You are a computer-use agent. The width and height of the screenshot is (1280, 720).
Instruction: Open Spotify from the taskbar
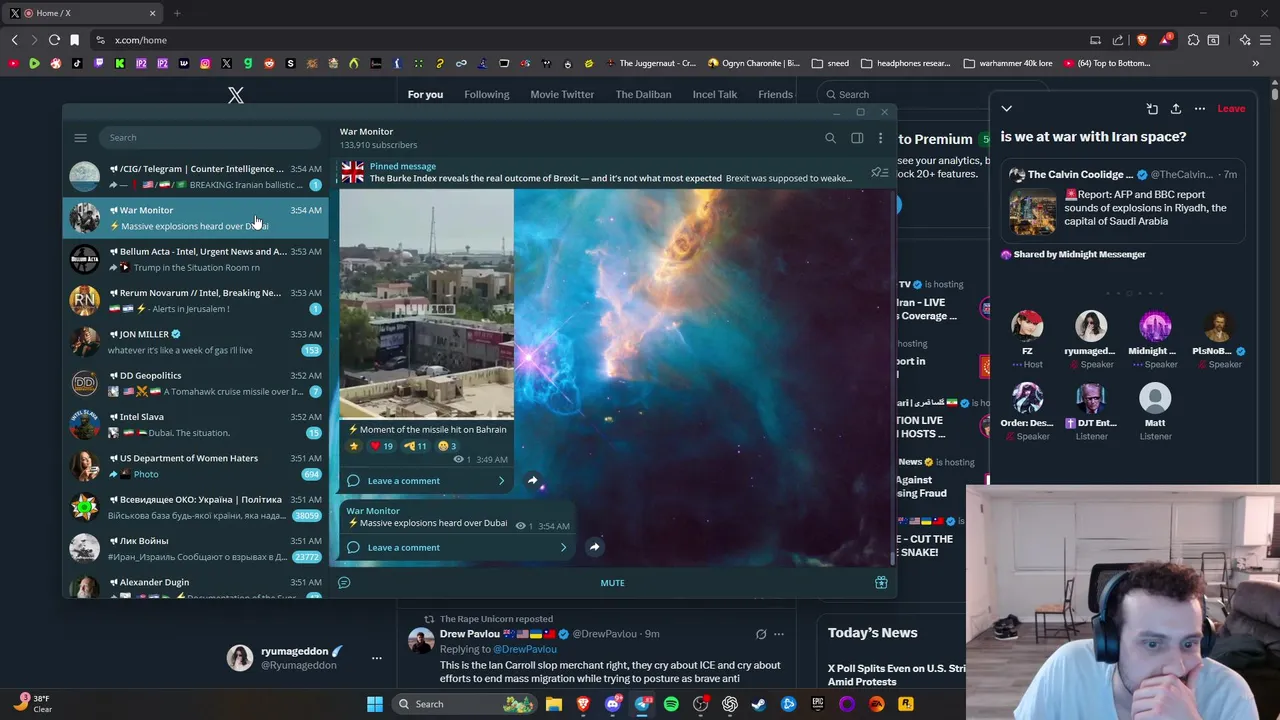(671, 704)
